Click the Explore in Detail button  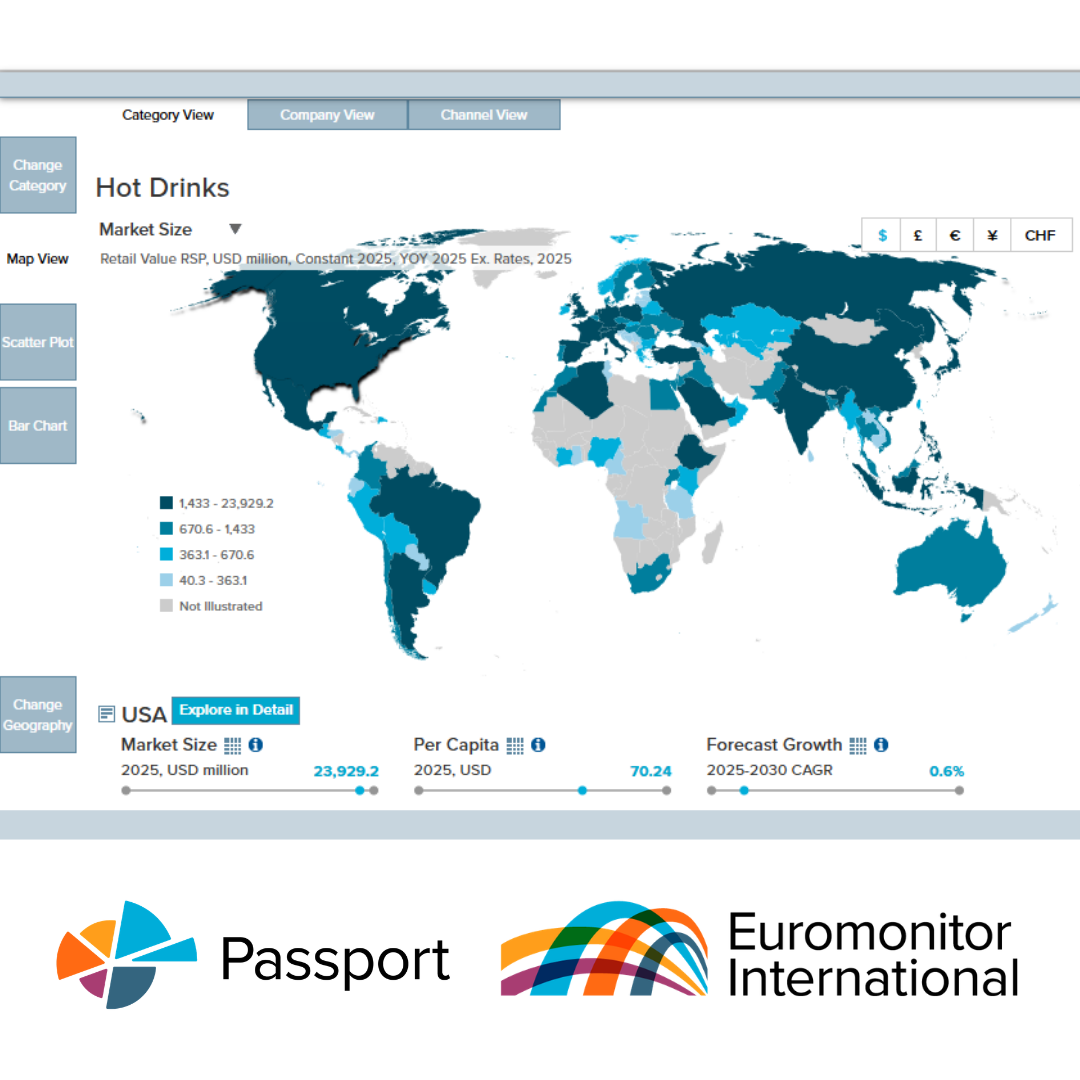236,710
